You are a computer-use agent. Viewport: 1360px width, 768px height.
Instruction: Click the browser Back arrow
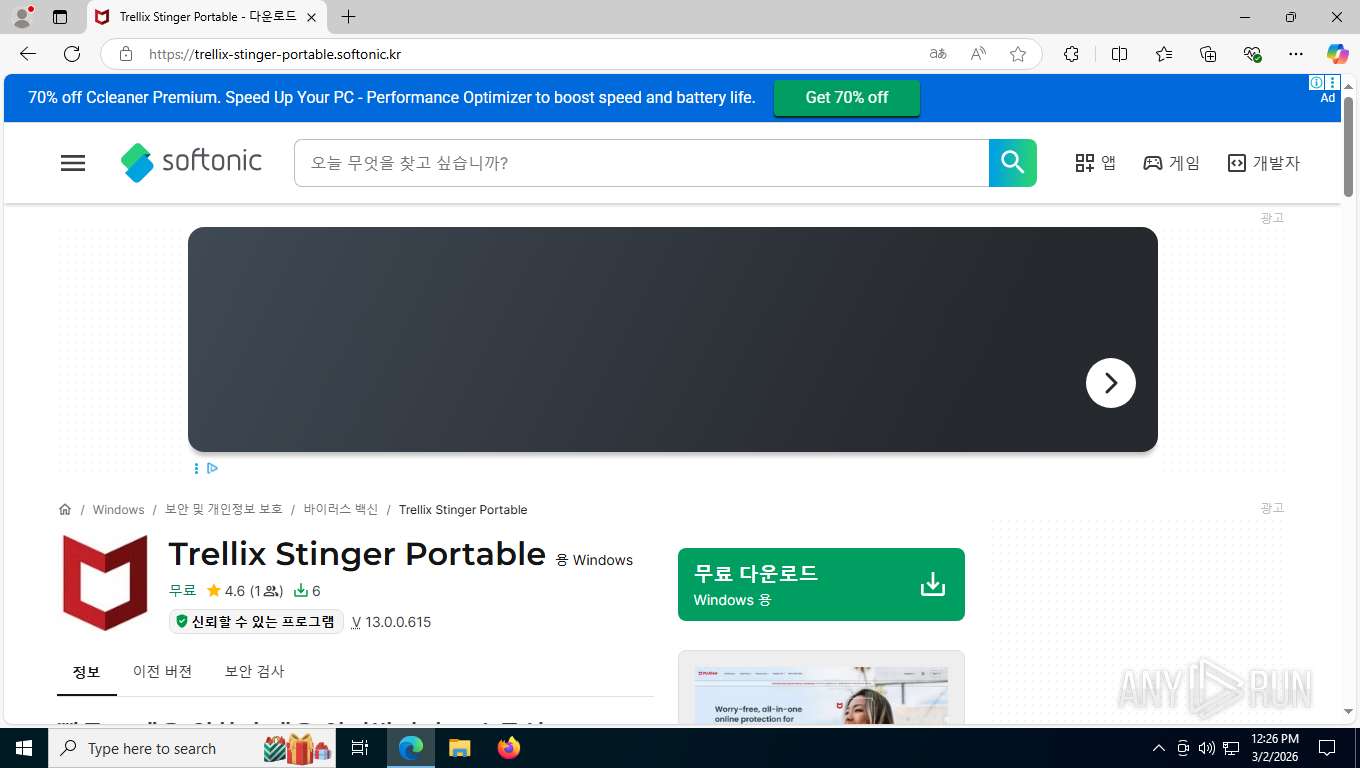pyautogui.click(x=28, y=54)
